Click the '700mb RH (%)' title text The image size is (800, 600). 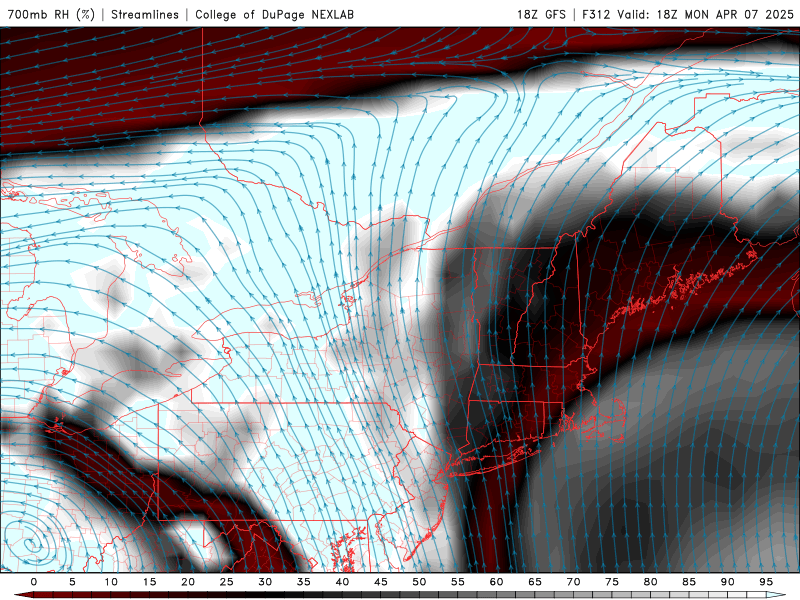point(51,14)
